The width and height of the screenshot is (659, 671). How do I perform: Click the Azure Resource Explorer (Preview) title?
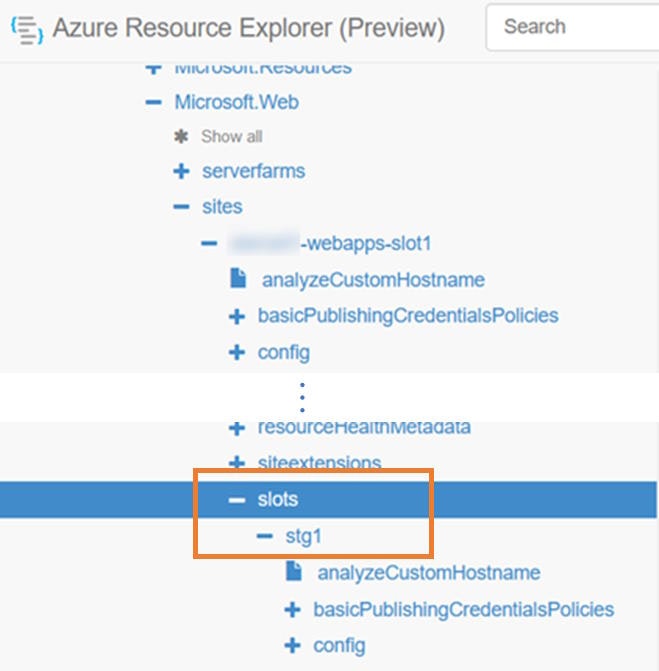pyautogui.click(x=249, y=28)
